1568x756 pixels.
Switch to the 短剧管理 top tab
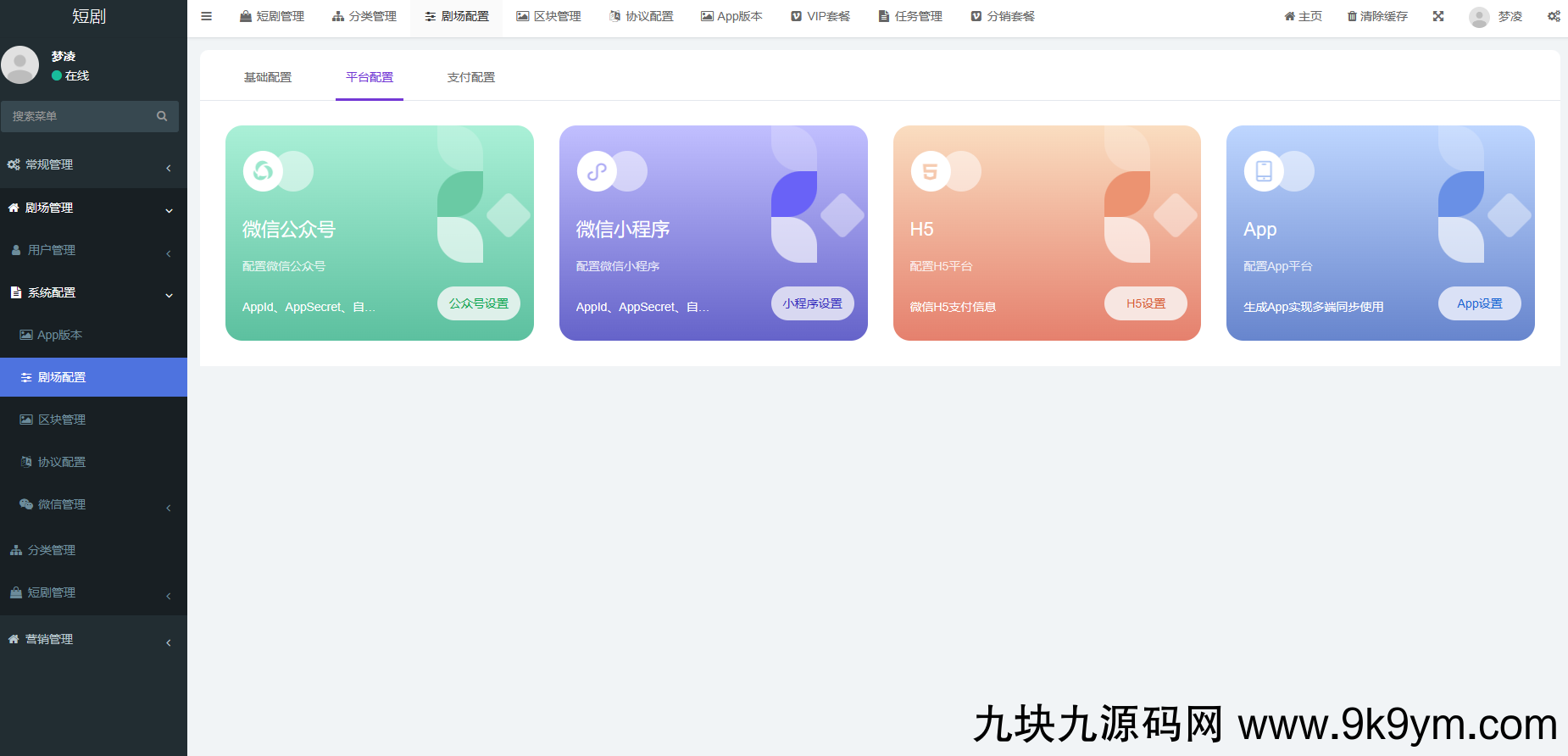click(272, 16)
